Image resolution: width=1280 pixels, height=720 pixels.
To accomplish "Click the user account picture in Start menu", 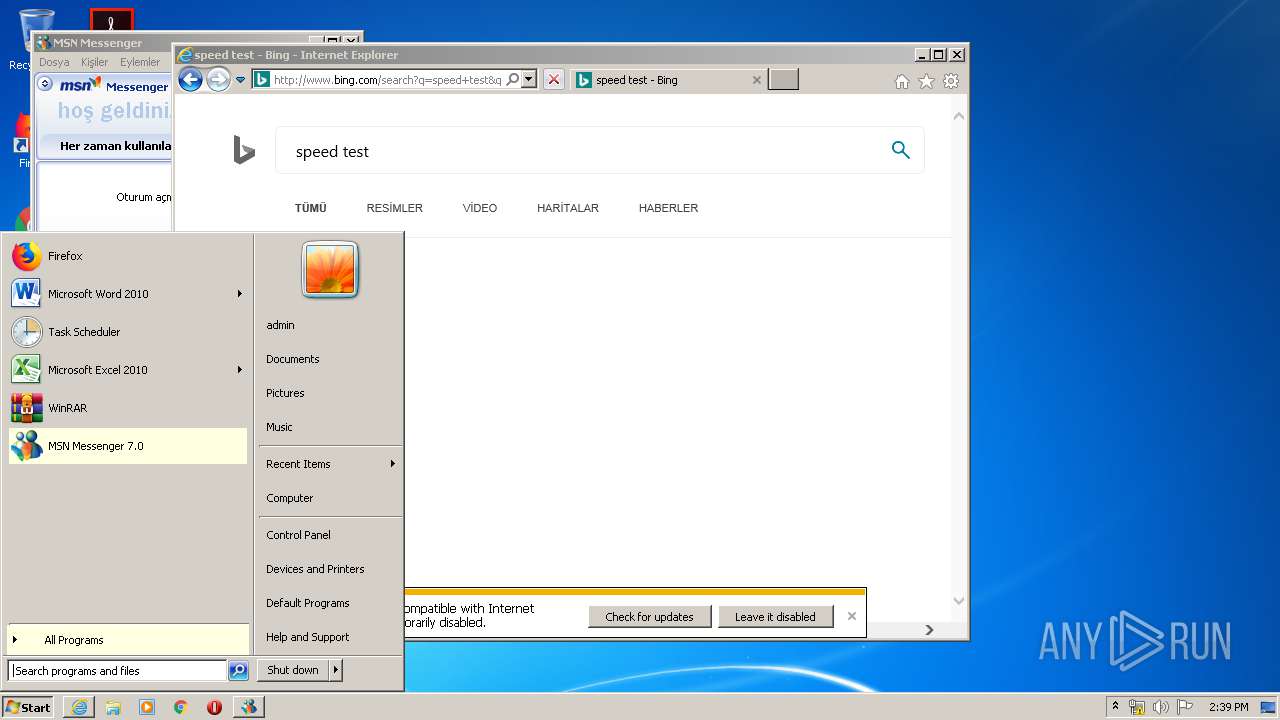I will (330, 270).
